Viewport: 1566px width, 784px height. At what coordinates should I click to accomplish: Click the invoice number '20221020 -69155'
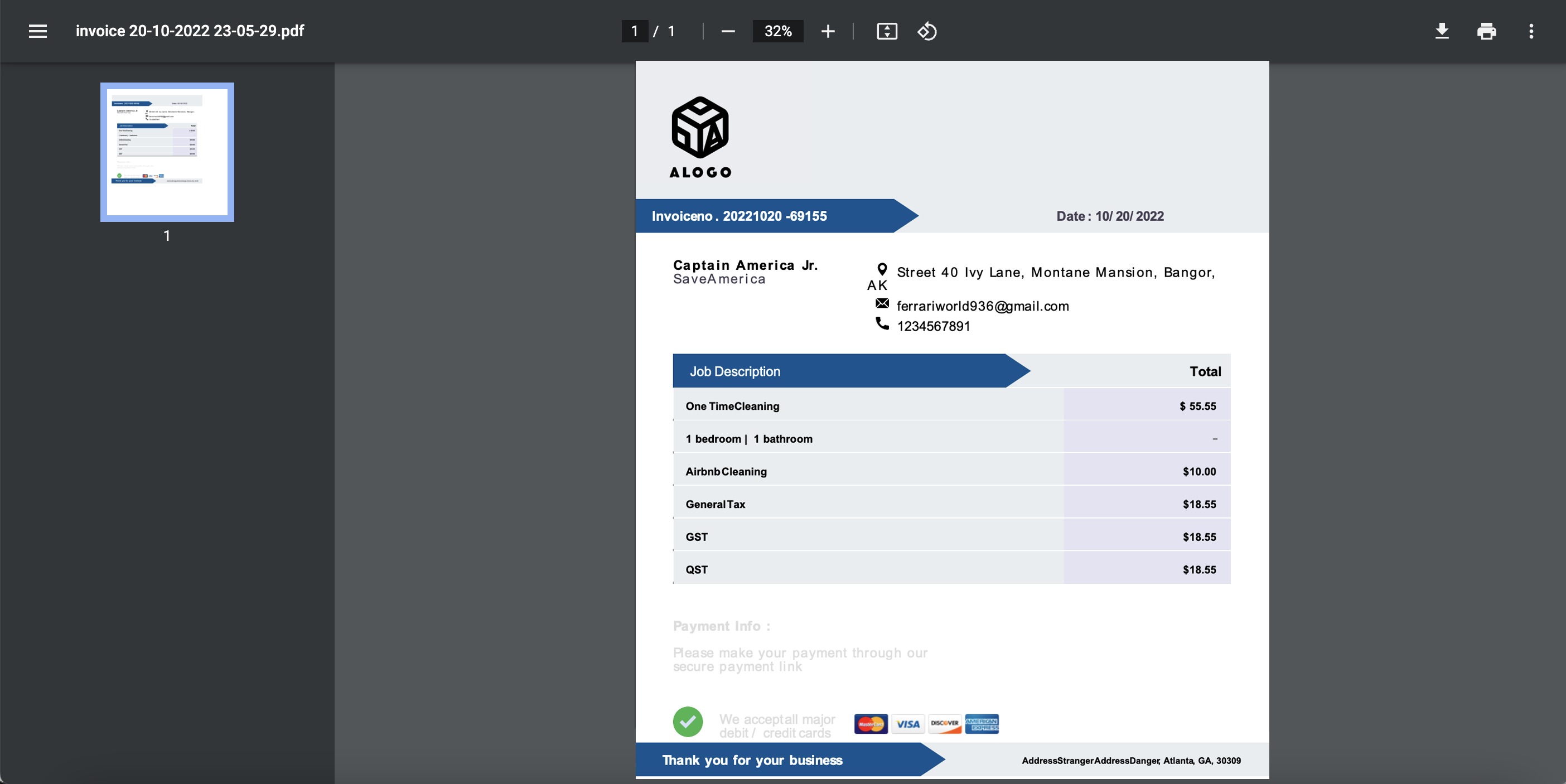775,216
